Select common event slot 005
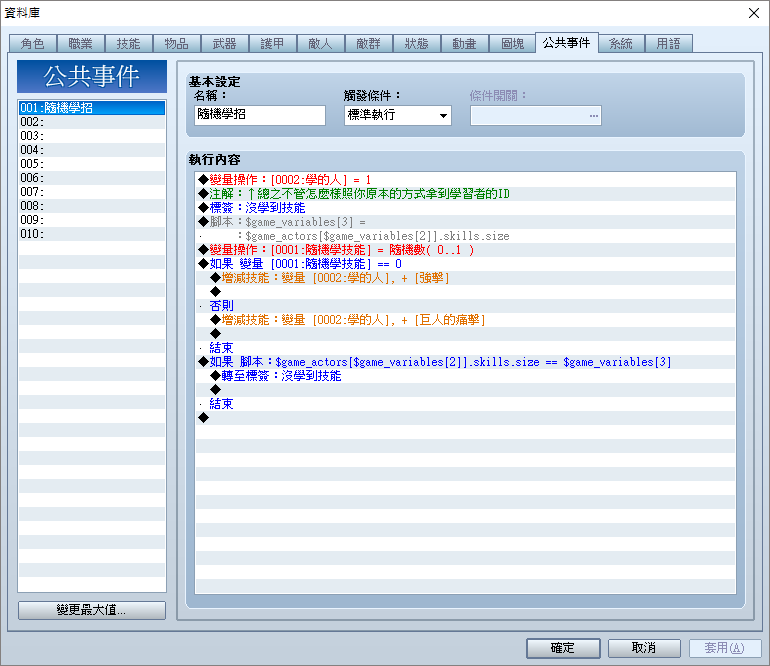This screenshot has height=666, width=770. pyautogui.click(x=92, y=164)
